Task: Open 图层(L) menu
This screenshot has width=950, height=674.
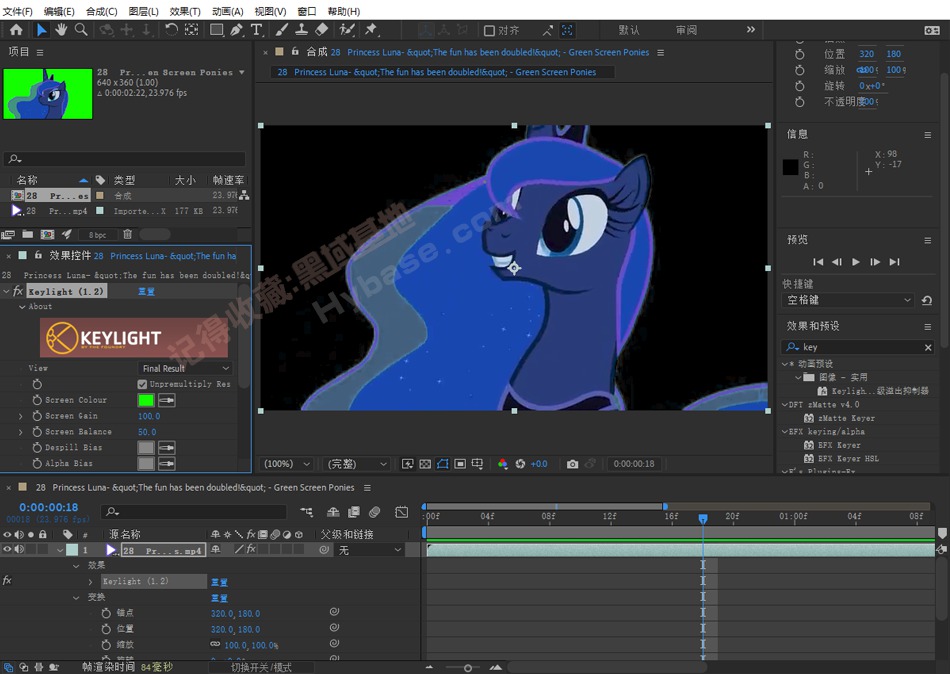Action: [144, 12]
